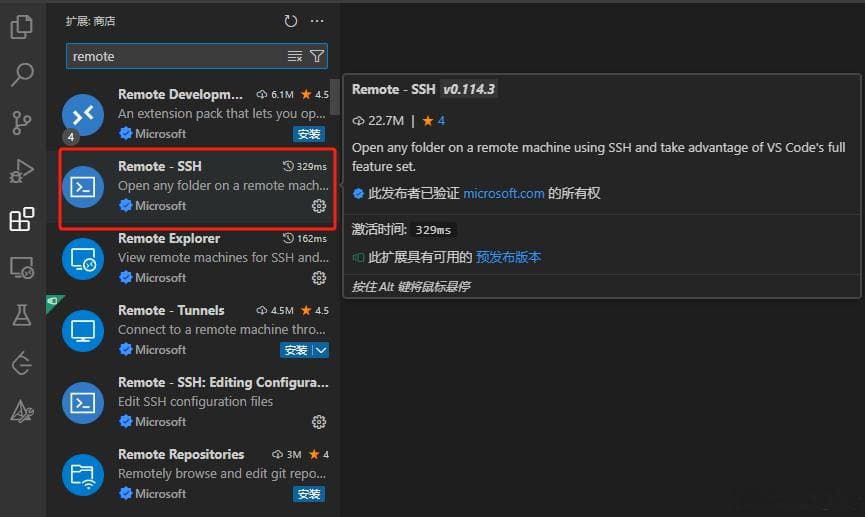Click the 329ms activation time on Remote - SSH
The height and width of the screenshot is (517, 865).
305,166
